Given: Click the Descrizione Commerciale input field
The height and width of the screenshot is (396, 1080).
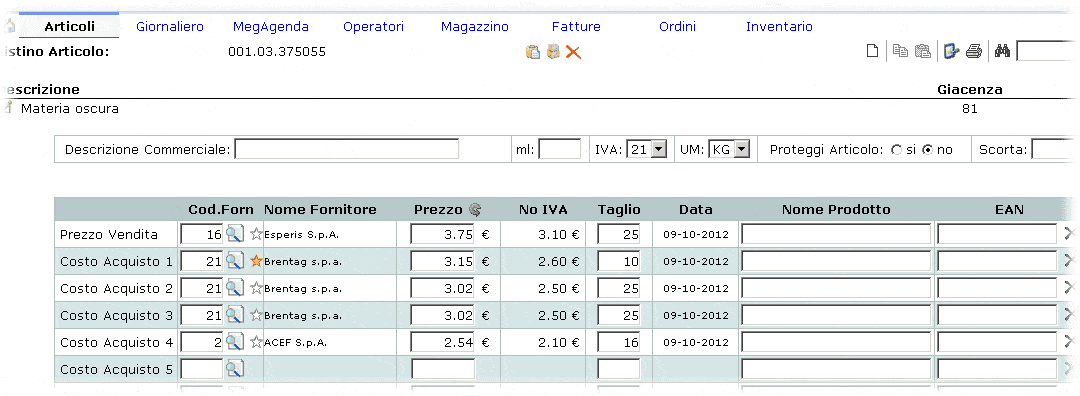Looking at the screenshot, I should 346,149.
